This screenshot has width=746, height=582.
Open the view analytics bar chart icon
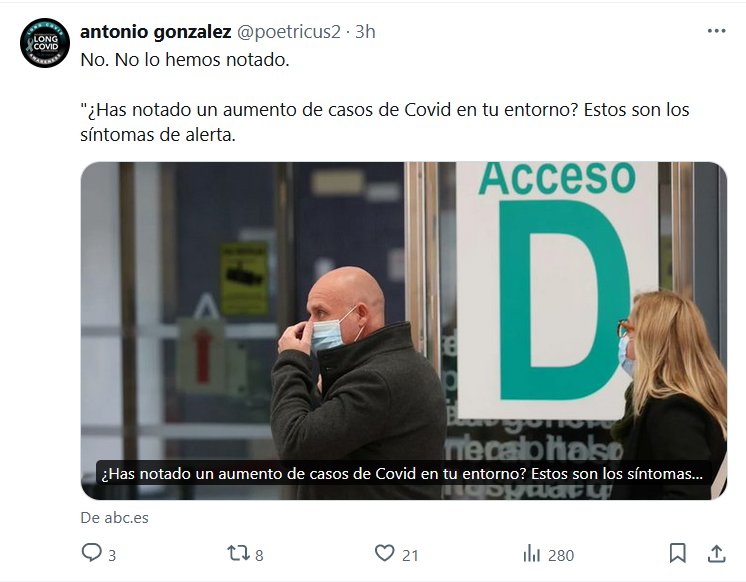pyautogui.click(x=531, y=554)
